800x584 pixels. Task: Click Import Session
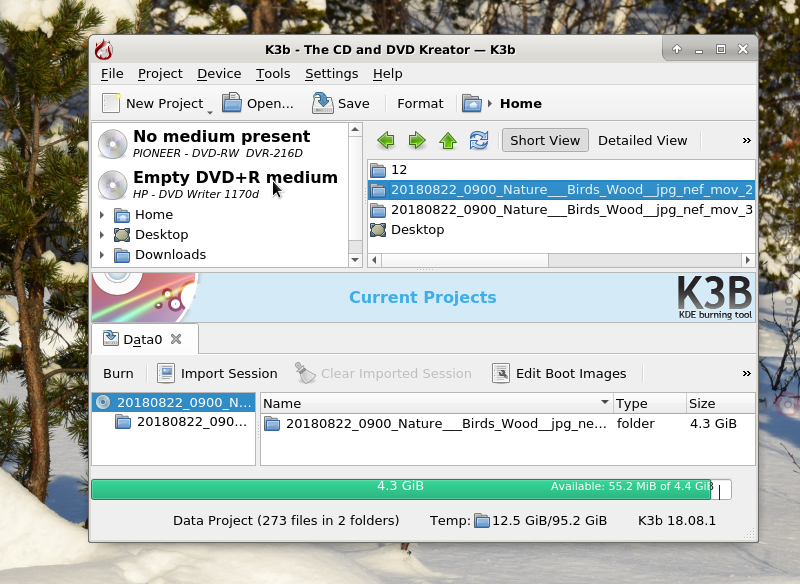point(217,374)
